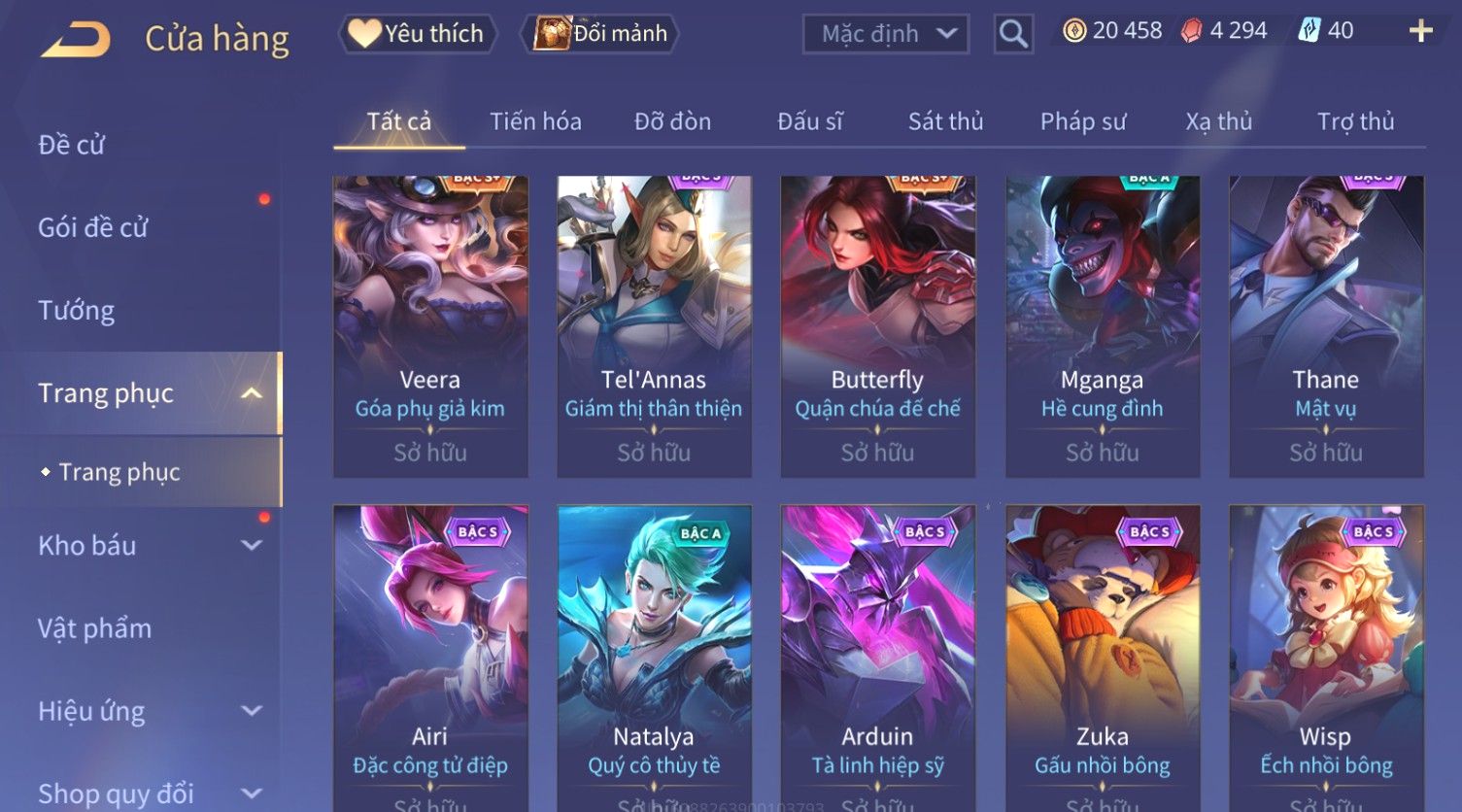Screen dimensions: 1462x812
Task: Select the Tiến hóa tab
Action: [x=535, y=121]
